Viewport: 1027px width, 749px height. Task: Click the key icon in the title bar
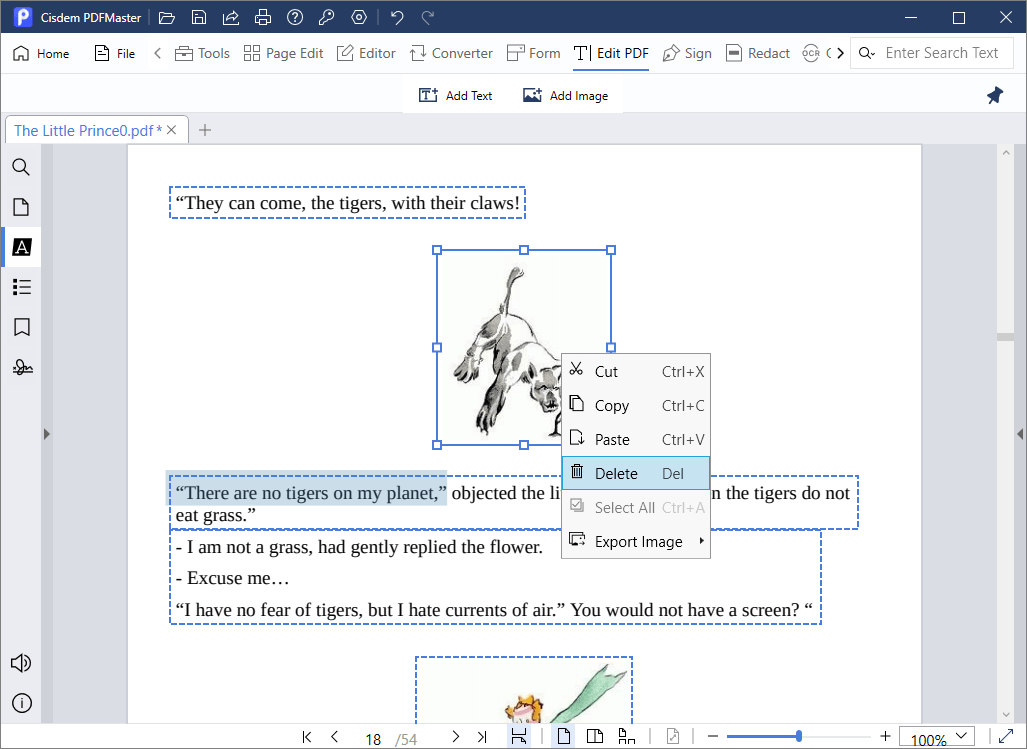[326, 18]
